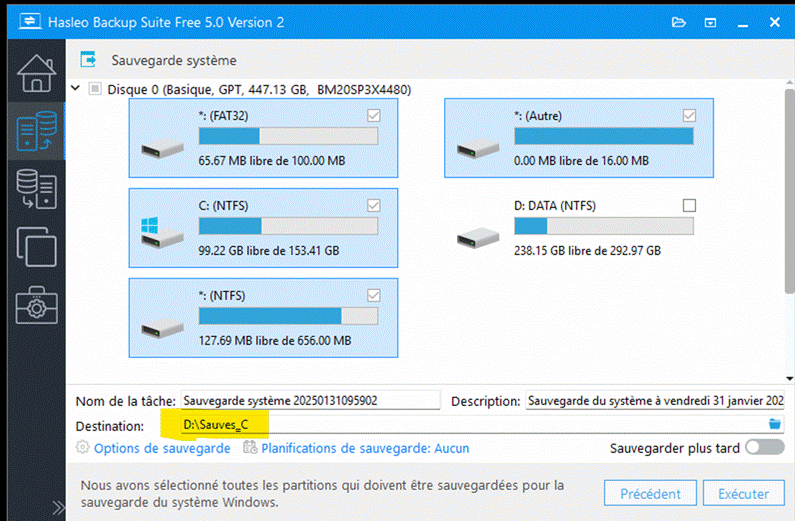Check the D: DATA partition checkbox
The height and width of the screenshot is (521, 795).
coord(689,205)
